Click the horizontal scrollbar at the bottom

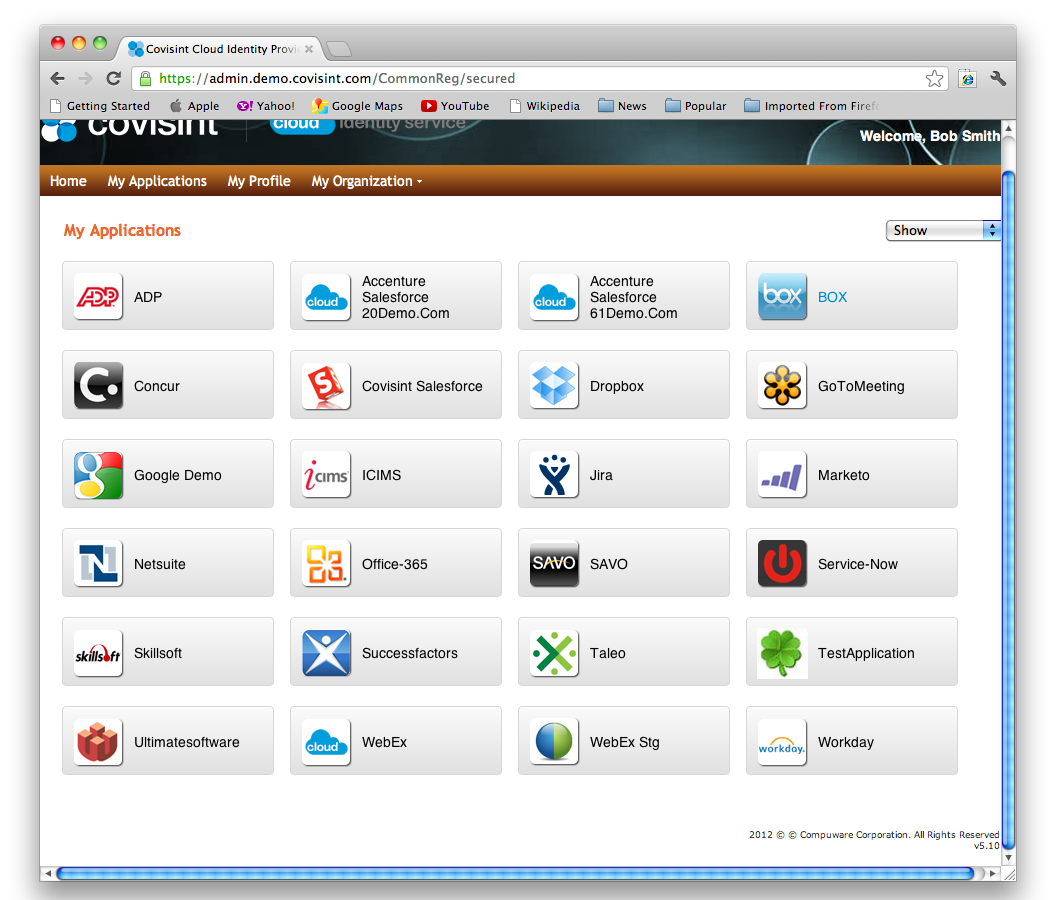pos(515,873)
